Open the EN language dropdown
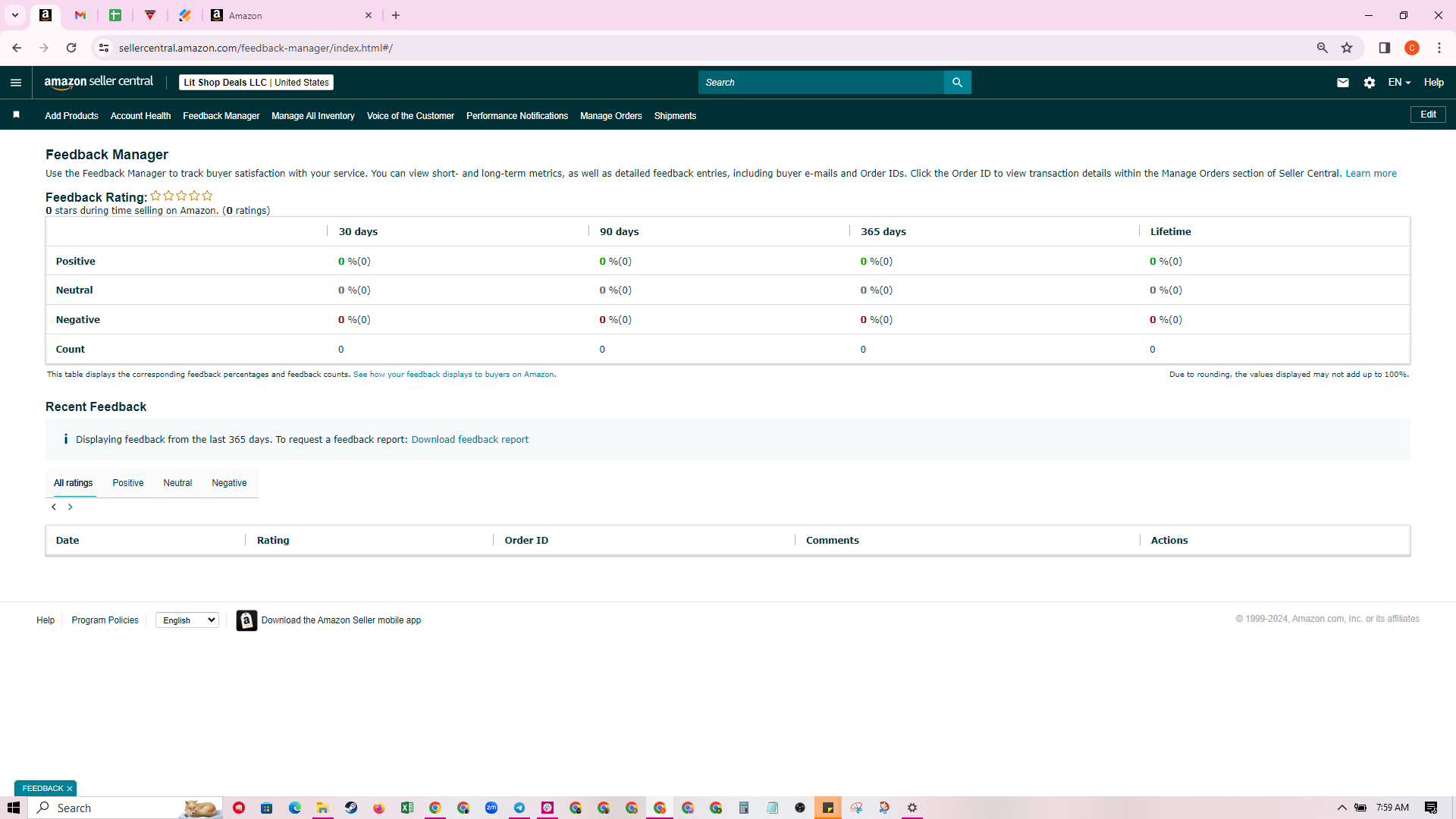1456x819 pixels. coord(1399,83)
